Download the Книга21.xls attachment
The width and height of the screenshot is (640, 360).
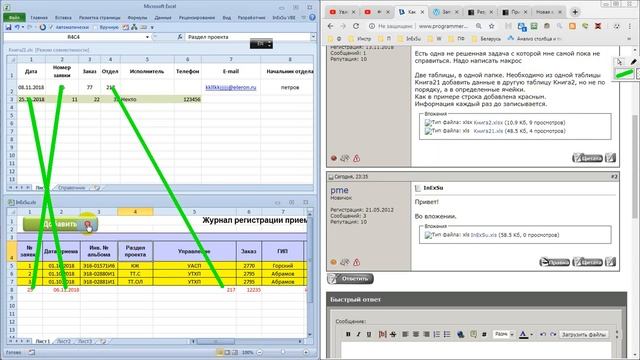click(488, 131)
